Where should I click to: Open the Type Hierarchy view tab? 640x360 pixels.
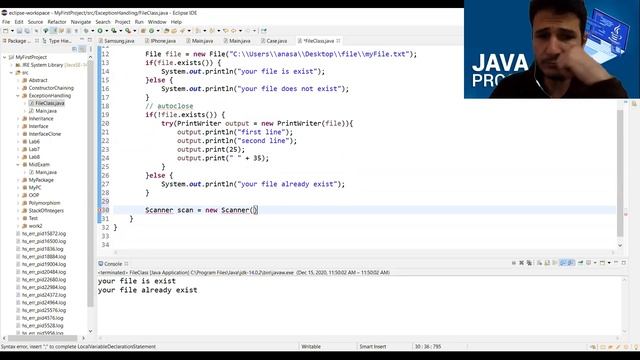click(x=57, y=41)
